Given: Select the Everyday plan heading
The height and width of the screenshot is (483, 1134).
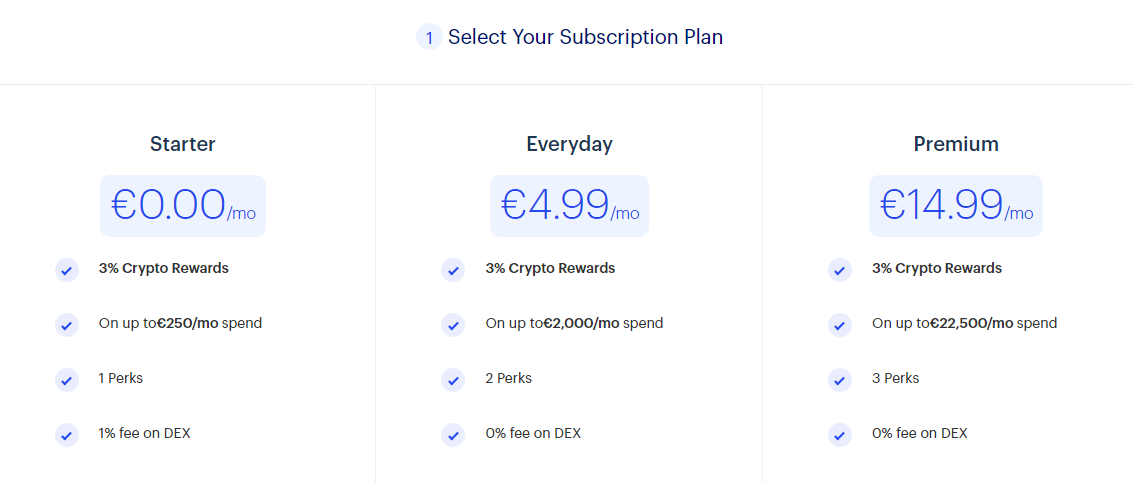Looking at the screenshot, I should click(x=569, y=145).
